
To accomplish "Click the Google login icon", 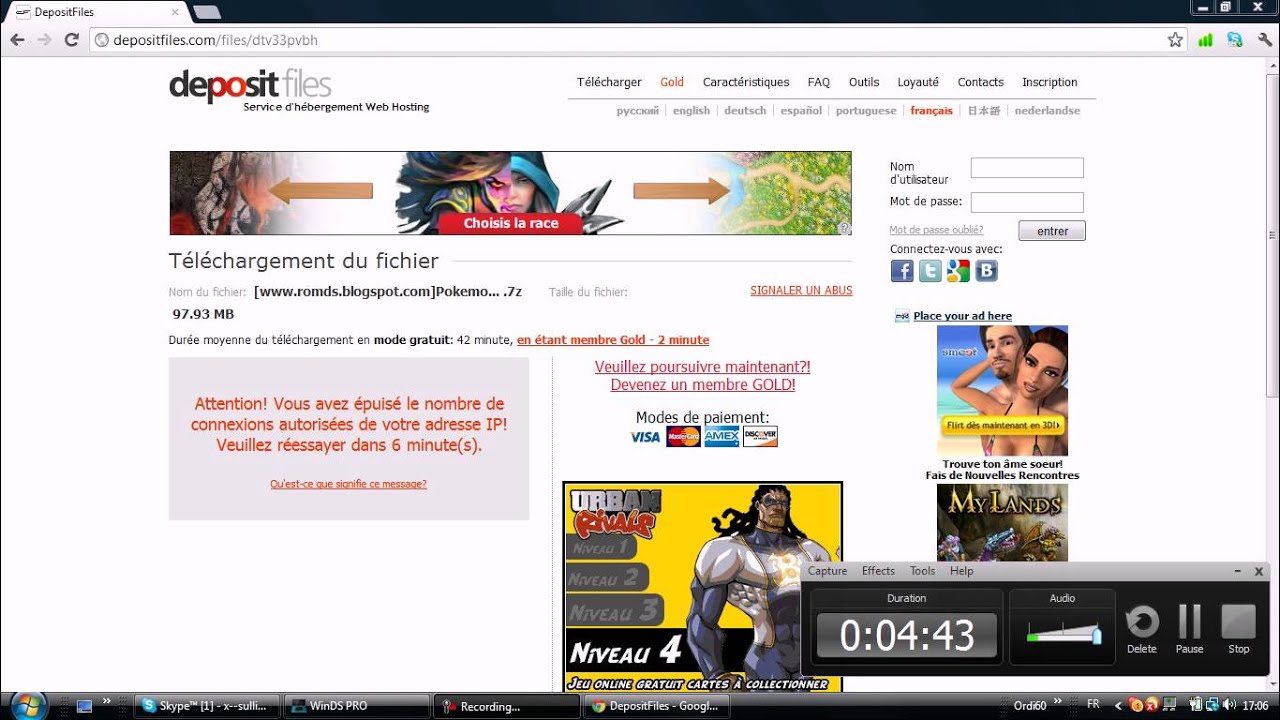I will tap(958, 271).
